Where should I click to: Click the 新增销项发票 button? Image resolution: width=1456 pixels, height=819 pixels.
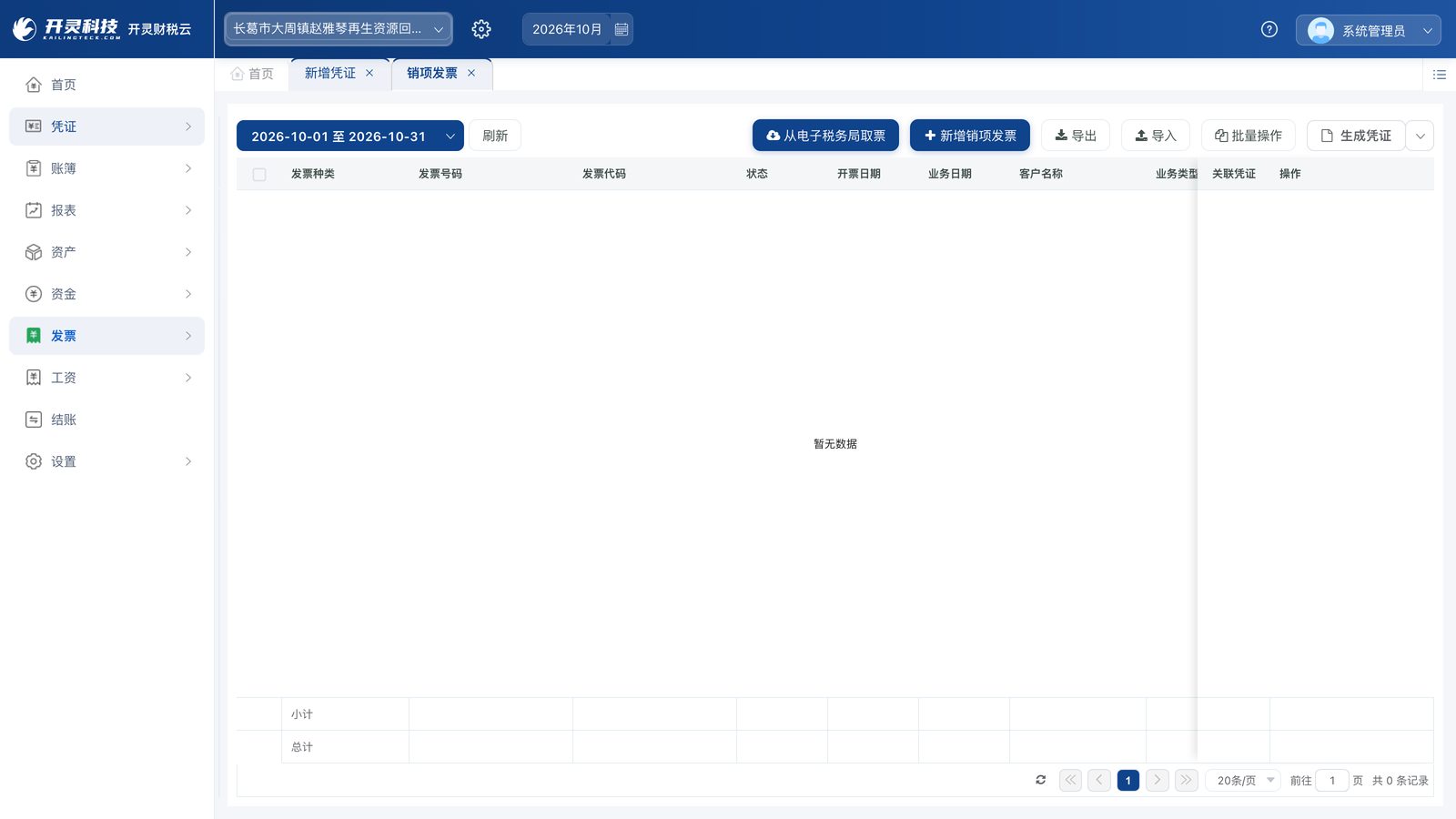970,136
